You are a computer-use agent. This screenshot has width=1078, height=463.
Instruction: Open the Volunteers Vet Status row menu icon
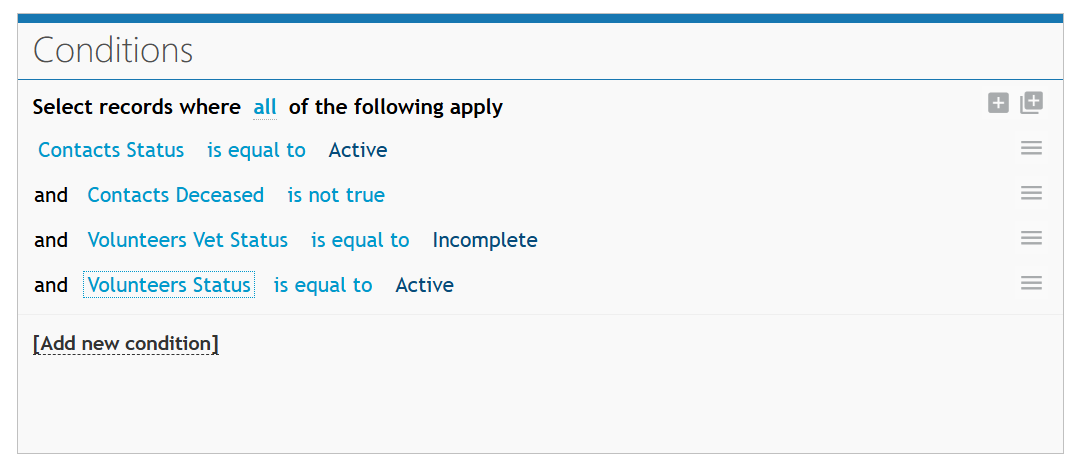tap(1031, 238)
